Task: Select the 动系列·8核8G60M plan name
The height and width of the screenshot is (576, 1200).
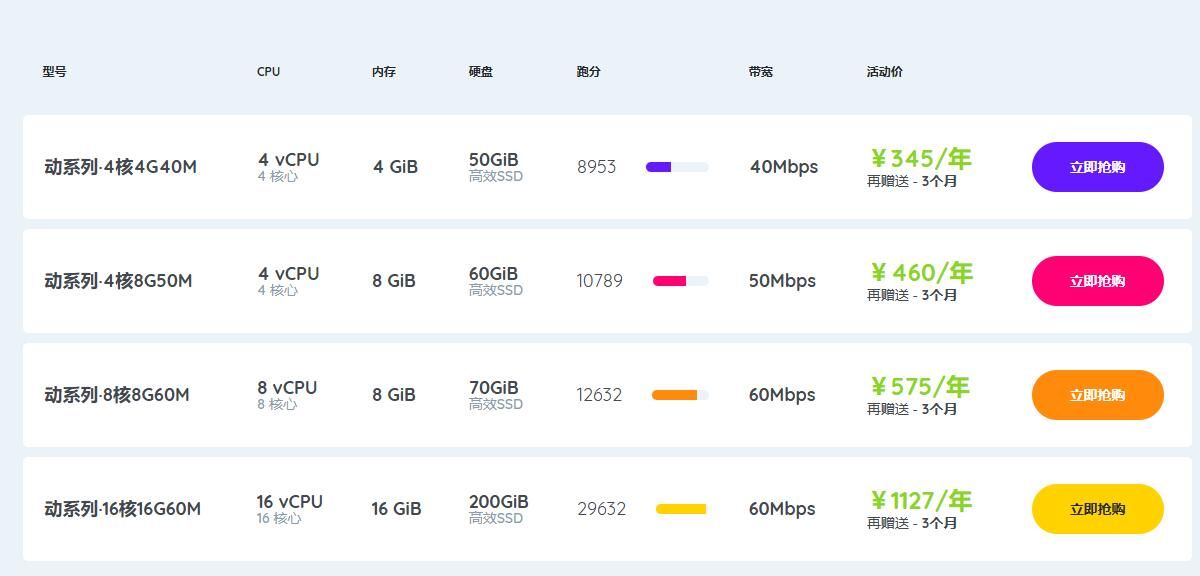Action: [x=117, y=395]
